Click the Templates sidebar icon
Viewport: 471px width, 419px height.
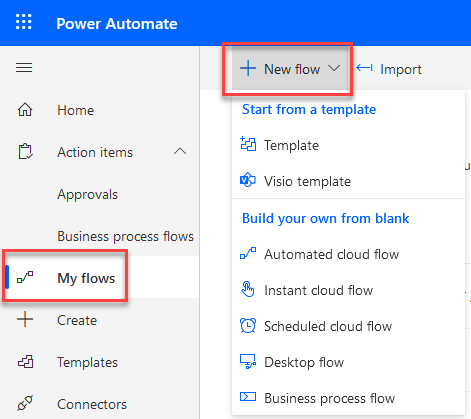point(25,362)
